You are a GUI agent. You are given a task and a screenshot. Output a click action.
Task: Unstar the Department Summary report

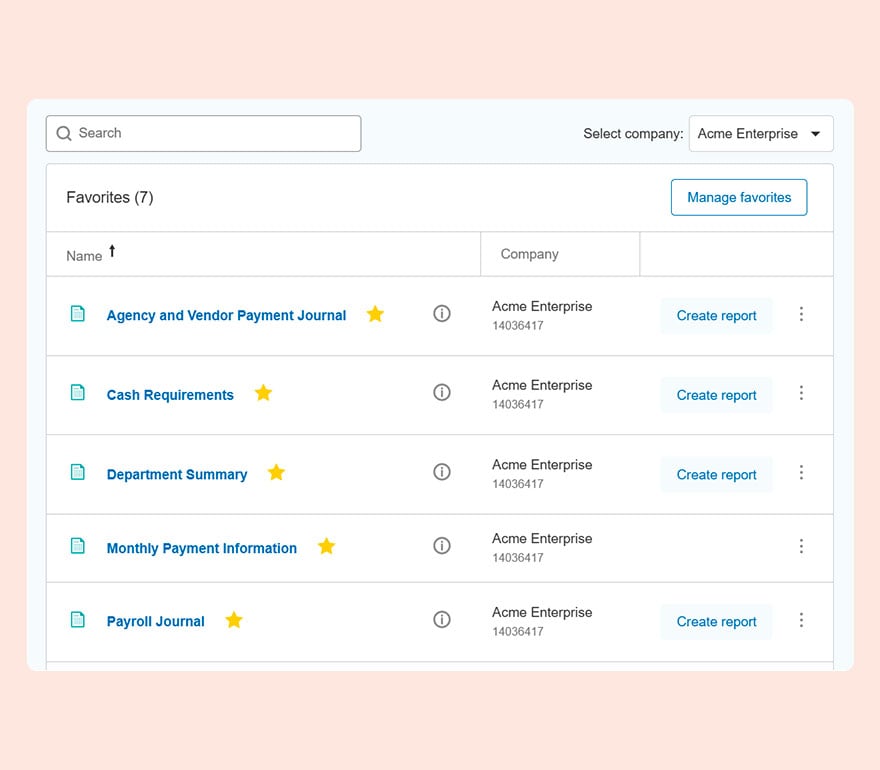tap(276, 472)
